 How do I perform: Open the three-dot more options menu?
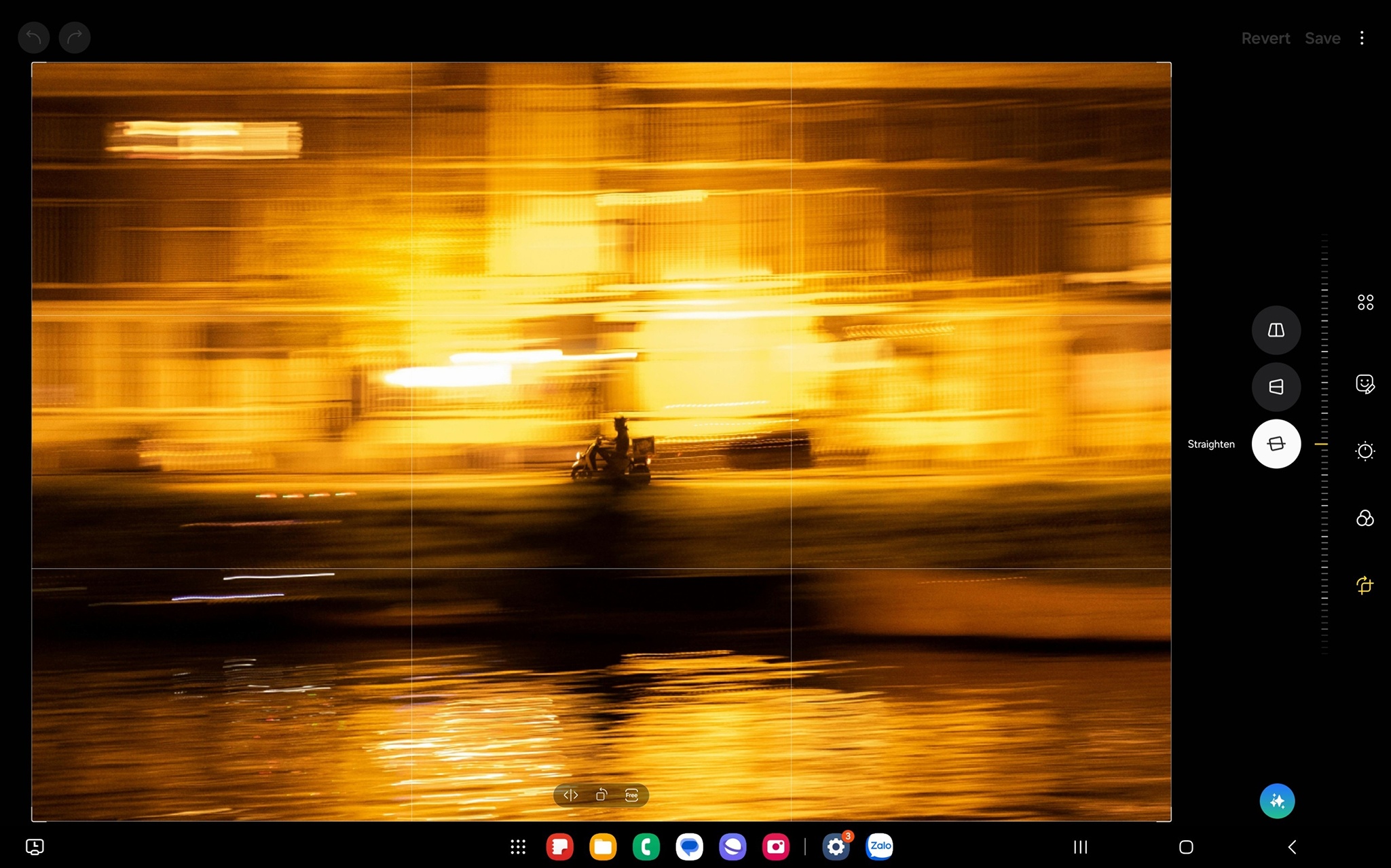click(1361, 38)
